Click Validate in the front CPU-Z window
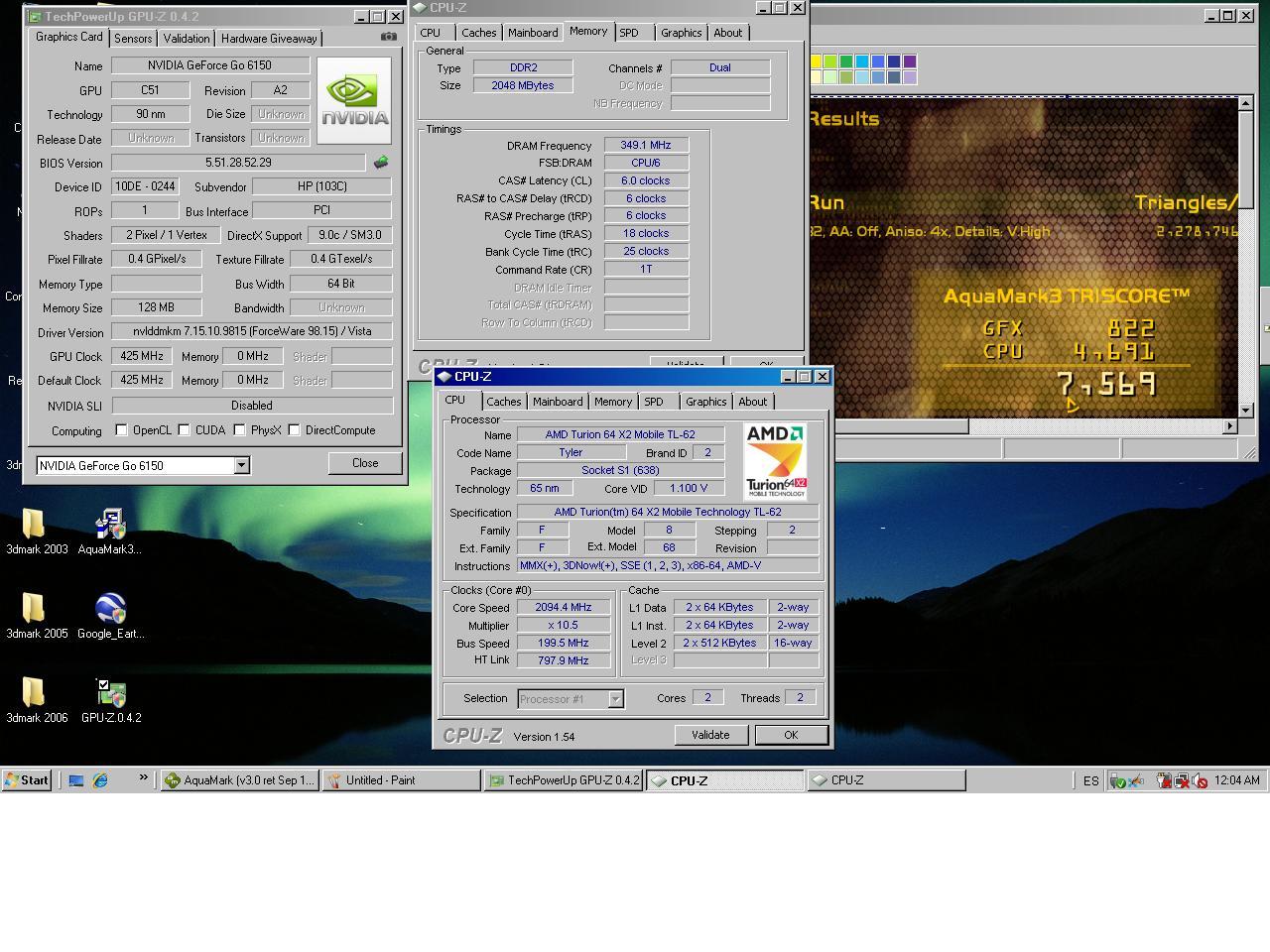 [x=710, y=735]
